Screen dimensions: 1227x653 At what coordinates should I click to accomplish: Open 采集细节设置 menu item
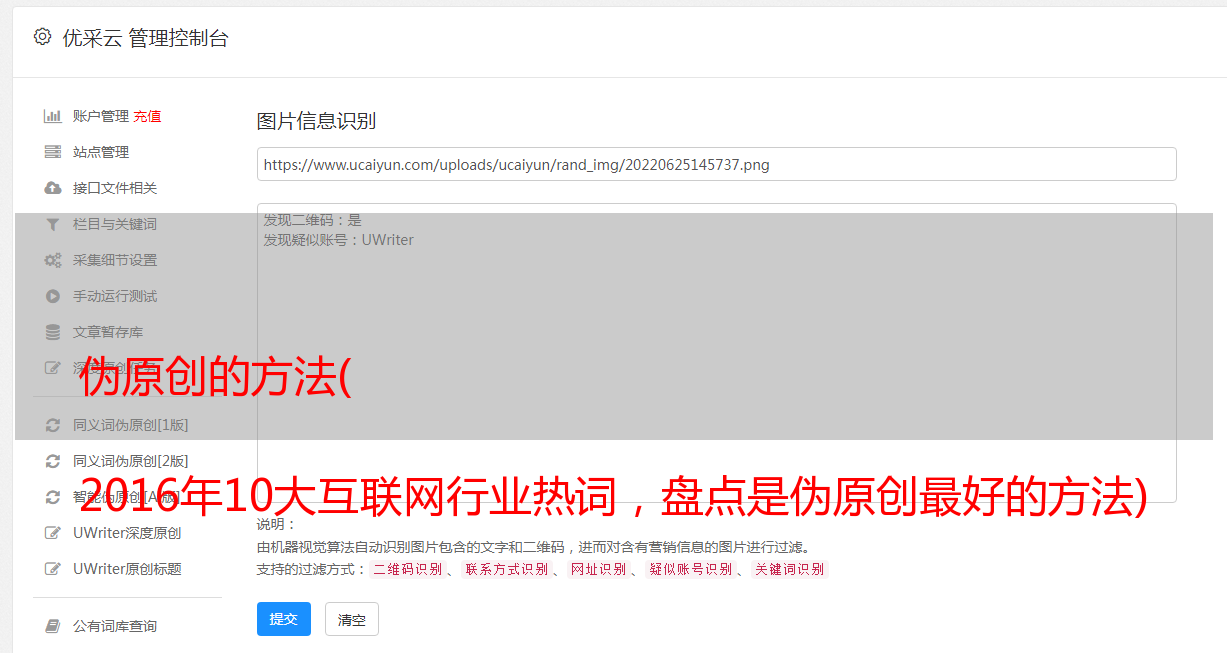(x=115, y=260)
